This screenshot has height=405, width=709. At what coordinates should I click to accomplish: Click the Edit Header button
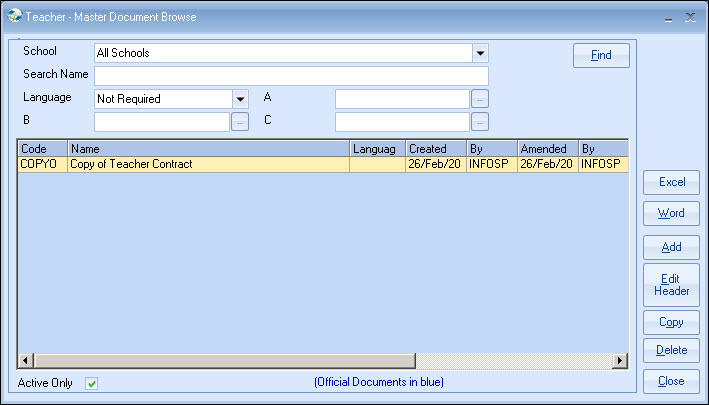pos(671,285)
